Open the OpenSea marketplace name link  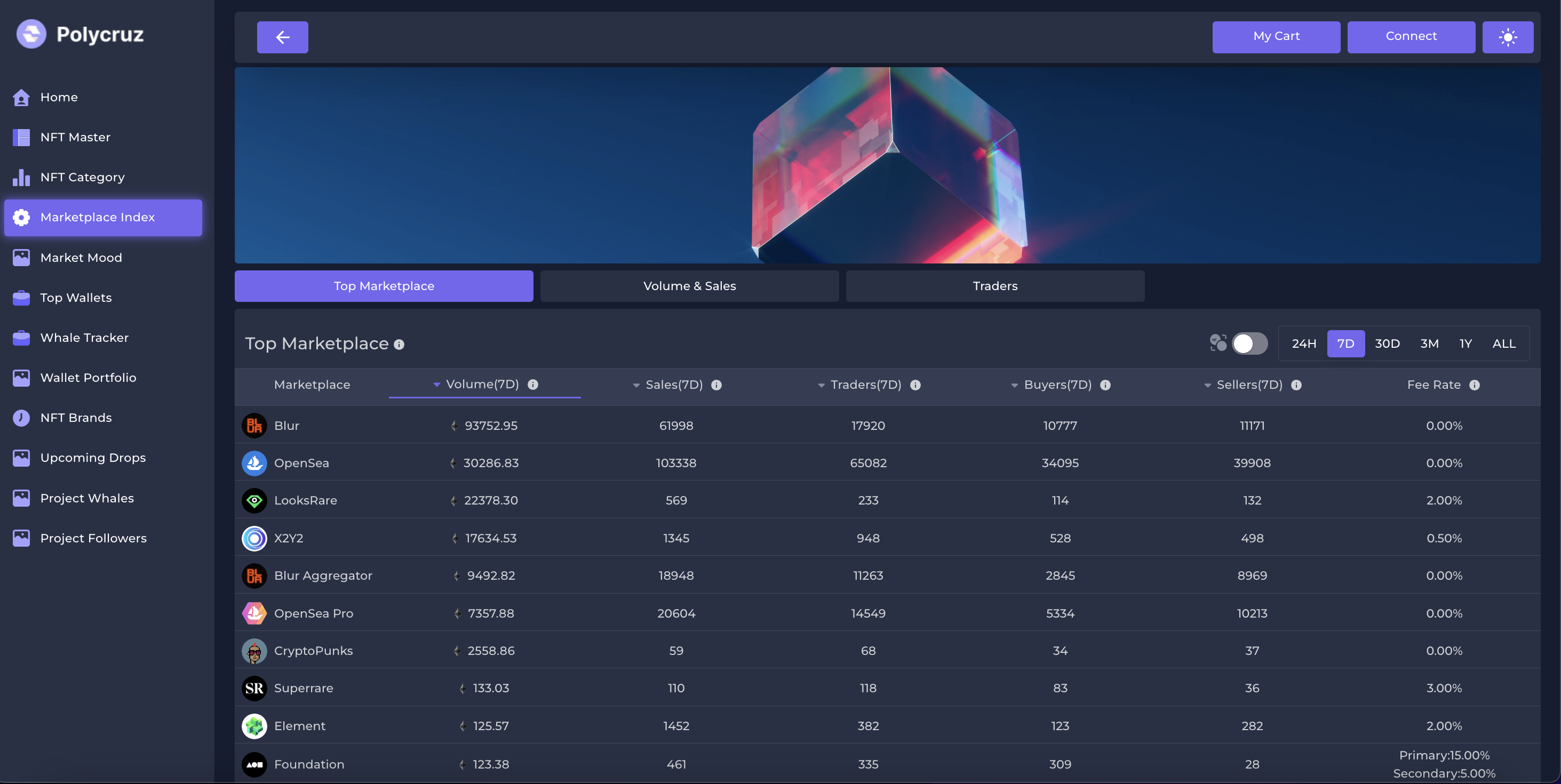point(301,463)
